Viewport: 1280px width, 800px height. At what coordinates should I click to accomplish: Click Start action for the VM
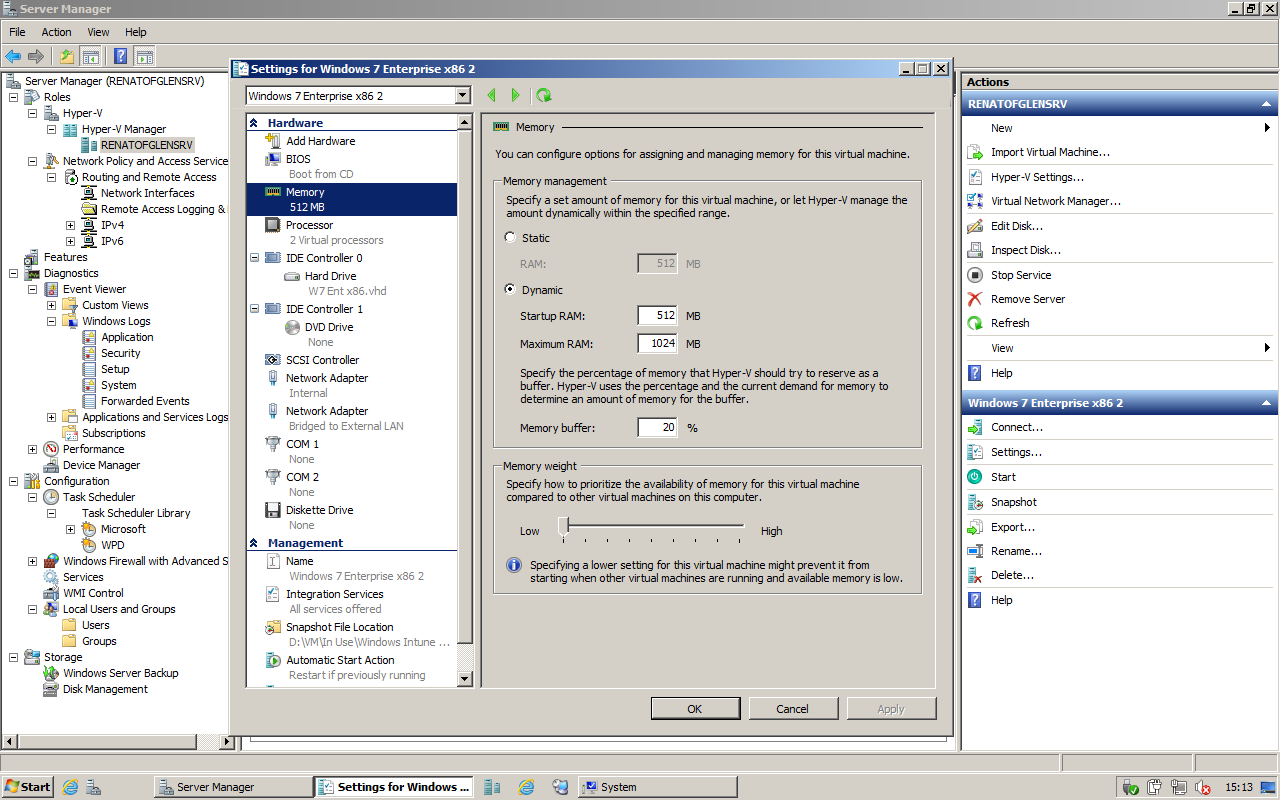[1003, 477]
